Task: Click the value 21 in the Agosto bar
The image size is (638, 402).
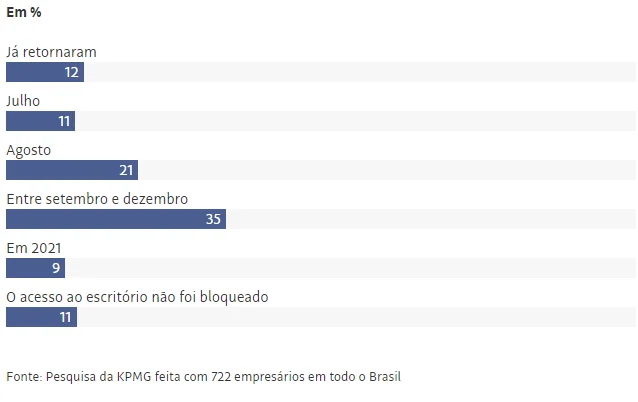Action: (x=126, y=170)
